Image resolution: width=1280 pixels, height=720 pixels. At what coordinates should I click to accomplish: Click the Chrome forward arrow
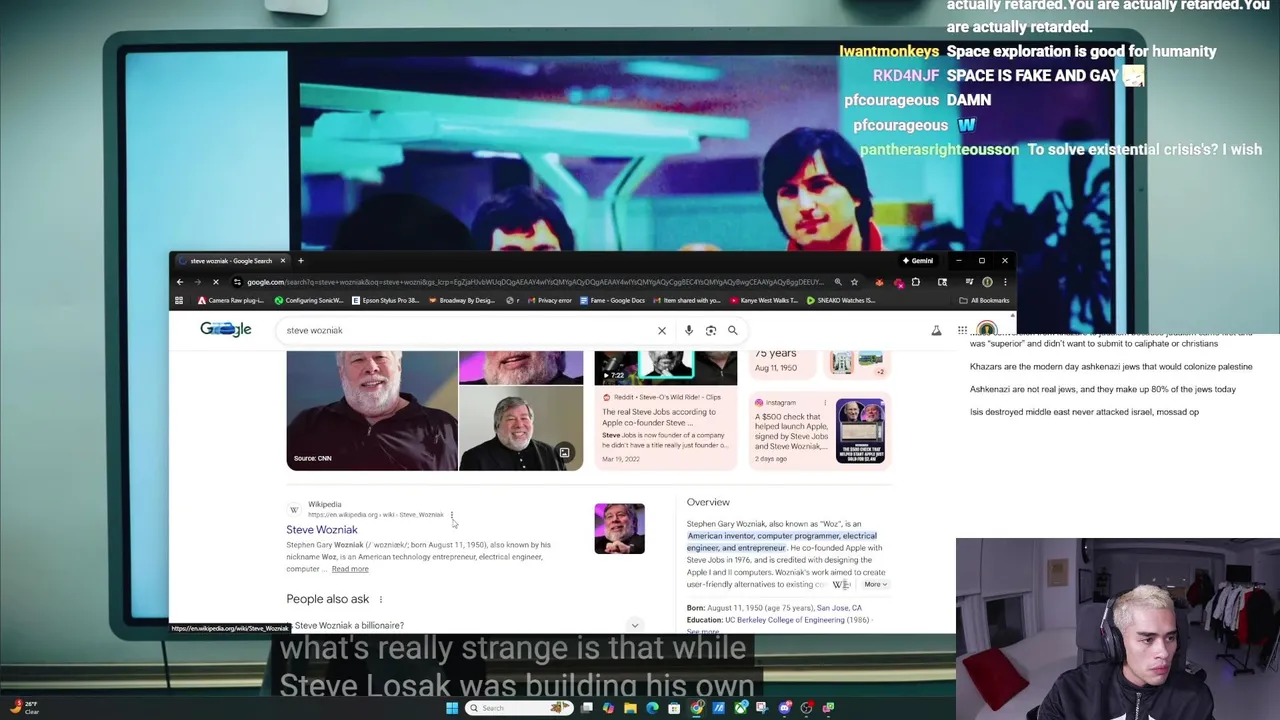pos(197,282)
